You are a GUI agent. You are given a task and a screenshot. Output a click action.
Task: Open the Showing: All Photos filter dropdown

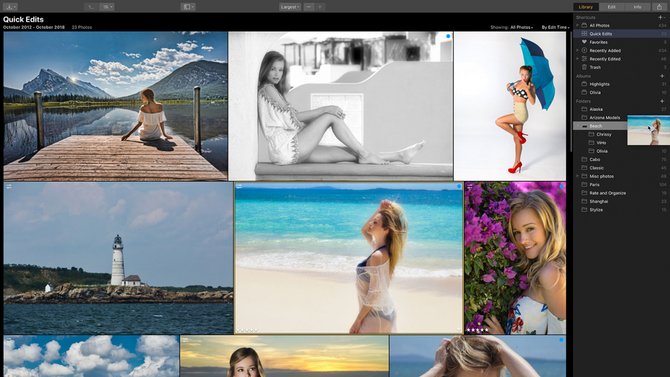pyautogui.click(x=511, y=27)
